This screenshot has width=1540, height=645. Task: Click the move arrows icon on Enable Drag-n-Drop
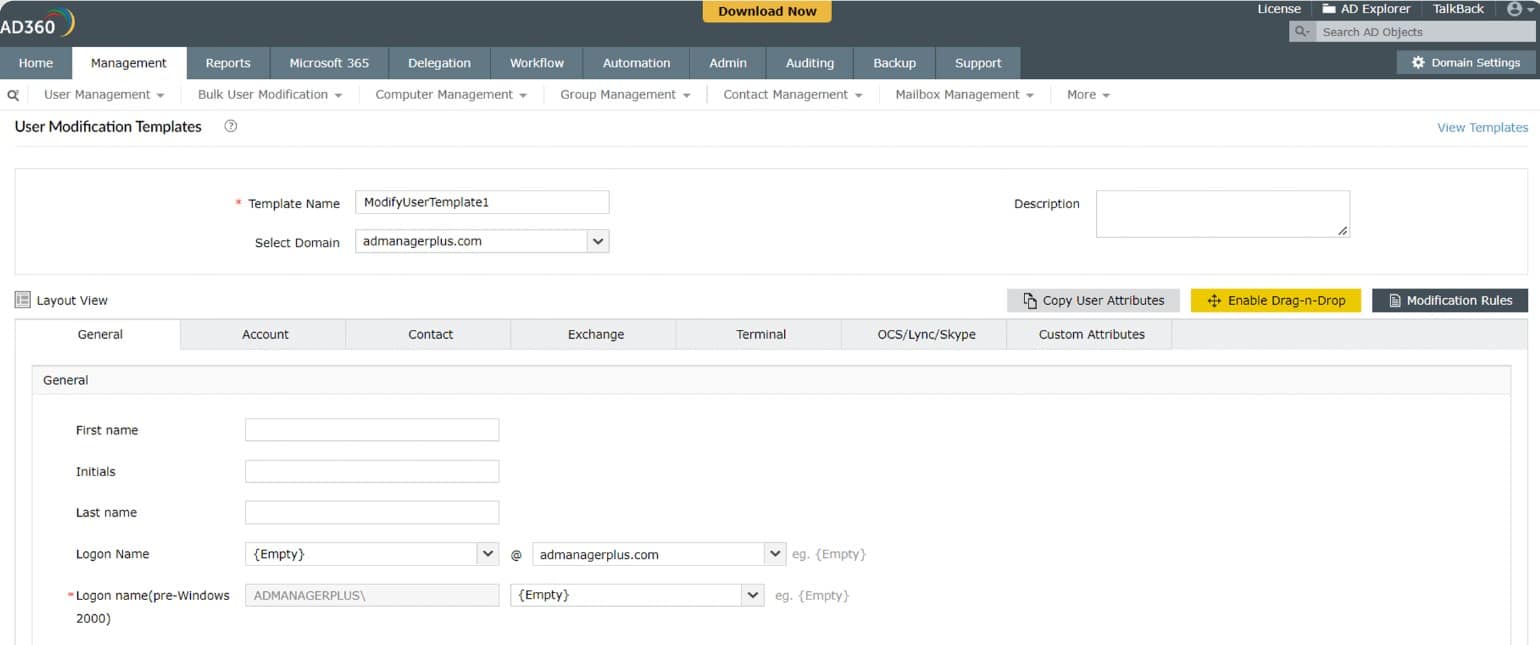(x=1215, y=301)
